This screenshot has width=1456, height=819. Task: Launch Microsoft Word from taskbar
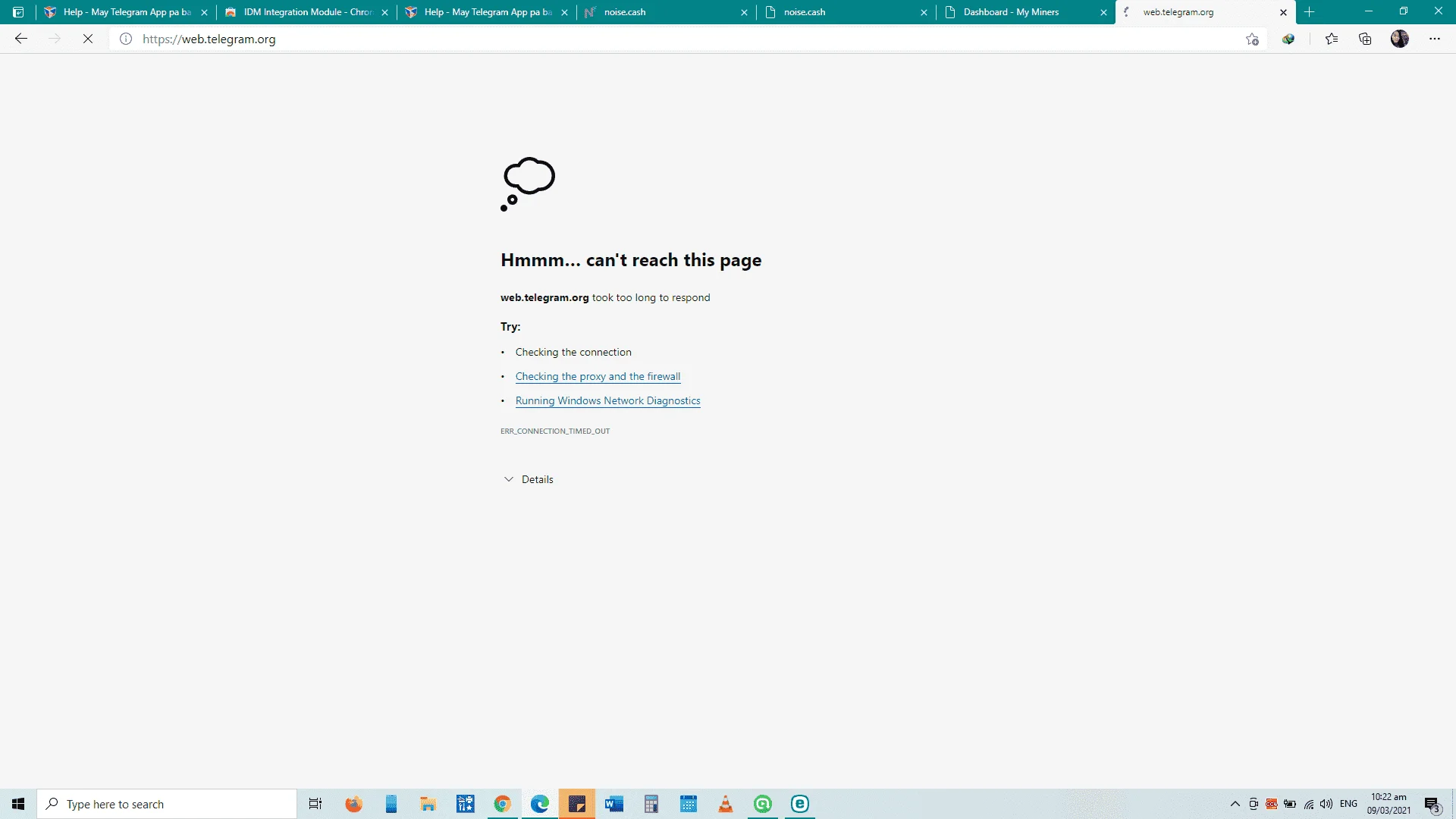click(614, 804)
